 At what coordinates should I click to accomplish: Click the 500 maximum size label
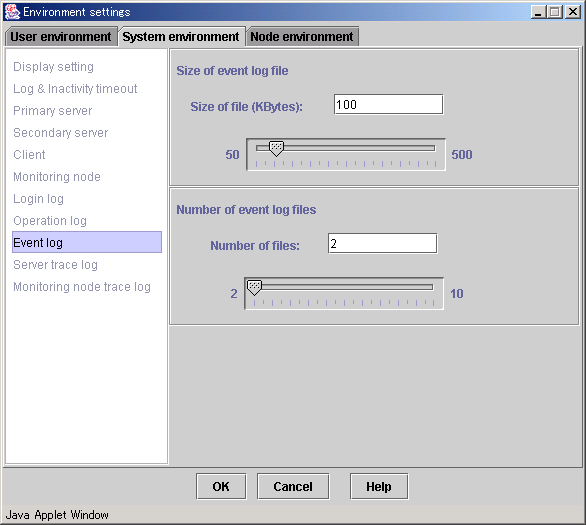[x=462, y=155]
